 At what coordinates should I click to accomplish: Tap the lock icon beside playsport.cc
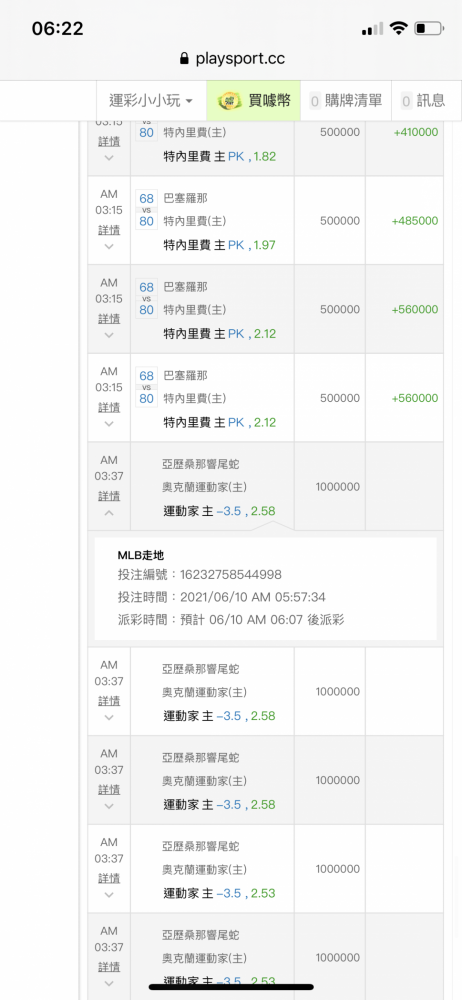(185, 59)
